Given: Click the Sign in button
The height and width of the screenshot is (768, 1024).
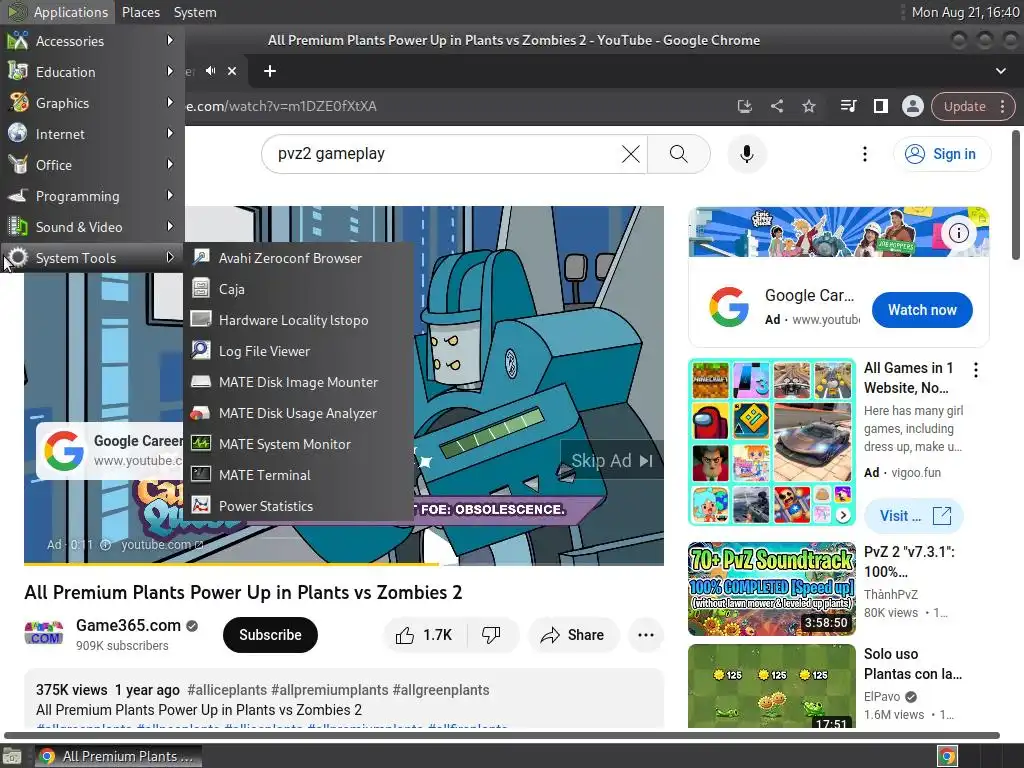Looking at the screenshot, I should click(941, 154).
